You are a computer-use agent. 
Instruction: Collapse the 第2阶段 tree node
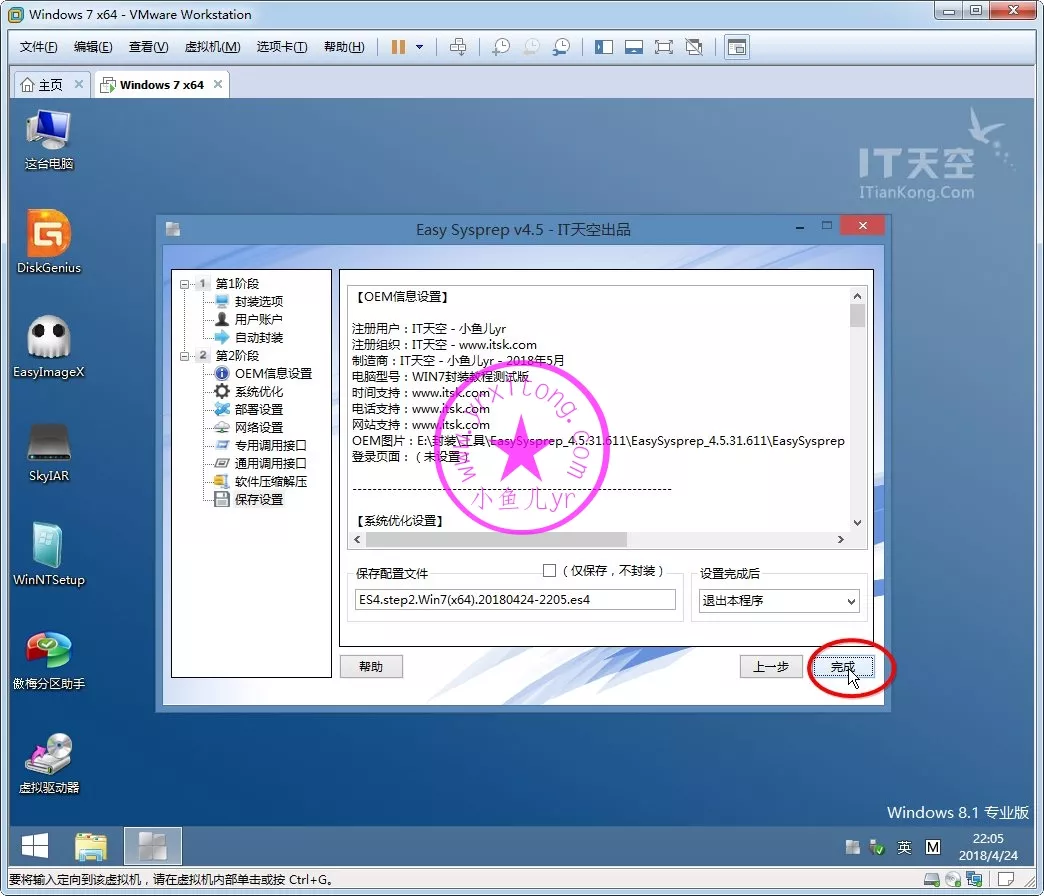[x=184, y=356]
